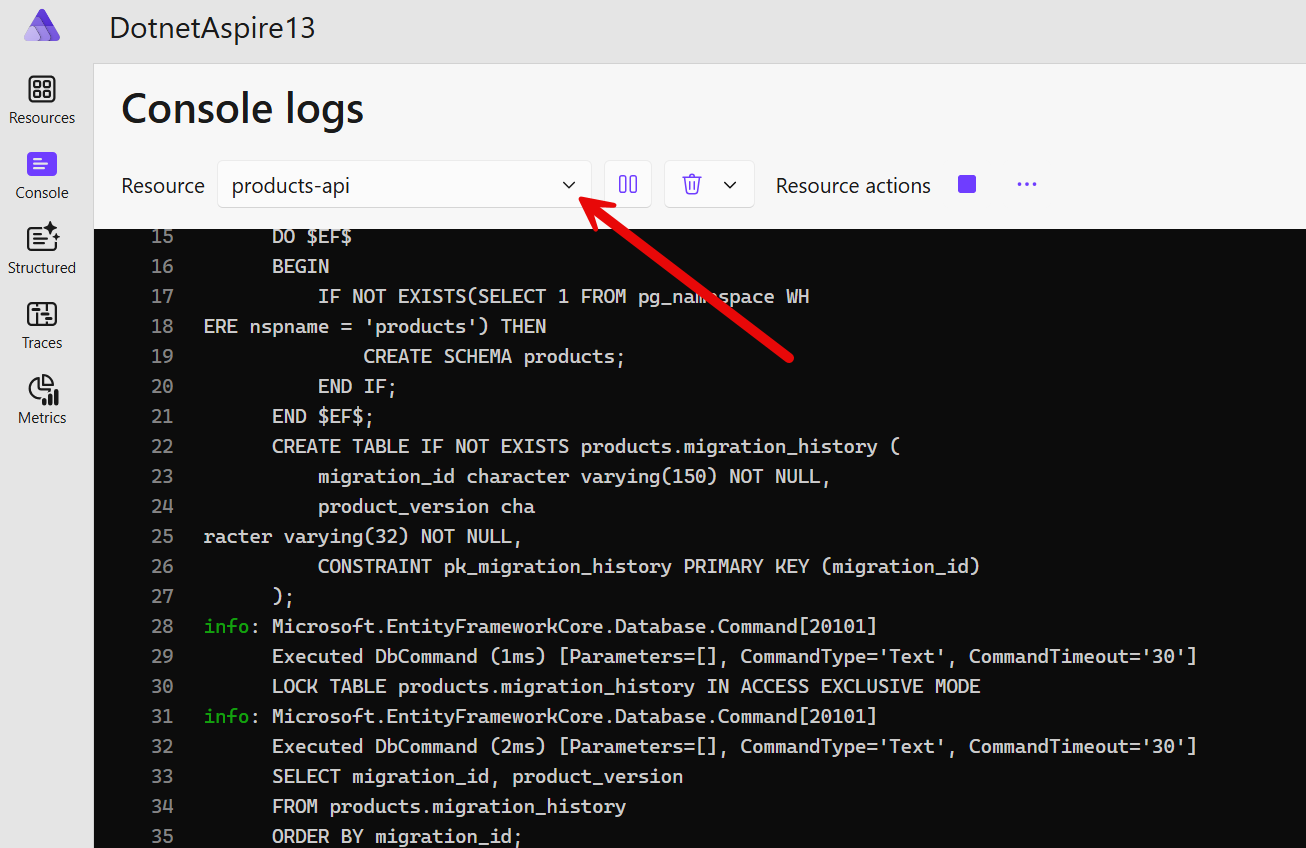Click the Resource actions label
Screen dimensions: 1306x848
click(852, 186)
